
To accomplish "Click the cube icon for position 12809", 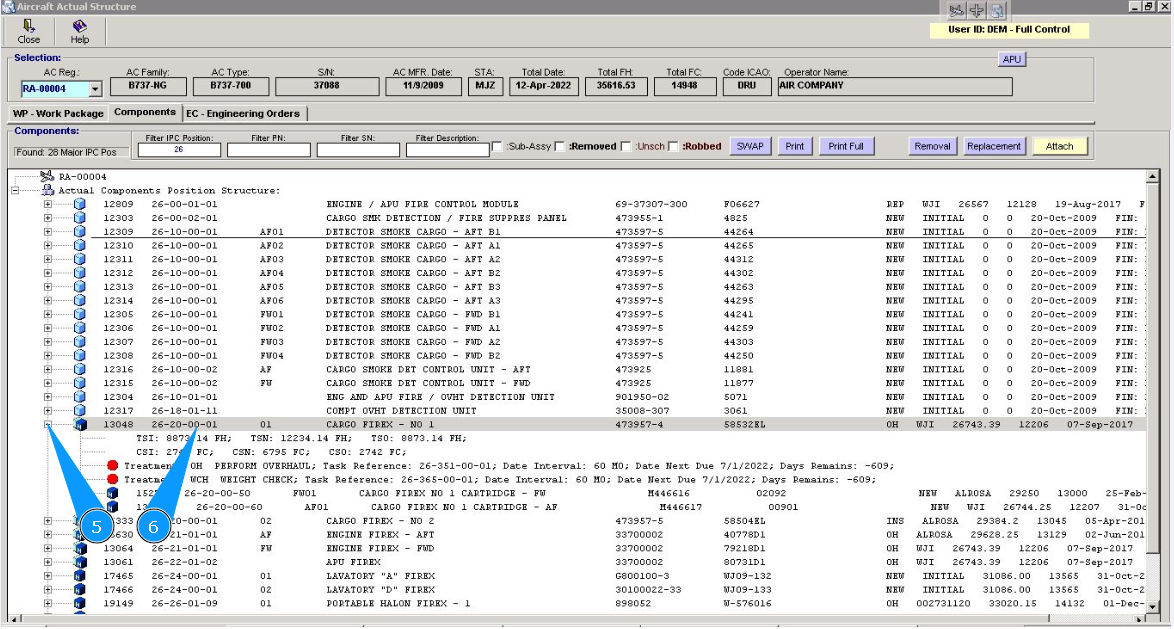I will pyautogui.click(x=80, y=204).
